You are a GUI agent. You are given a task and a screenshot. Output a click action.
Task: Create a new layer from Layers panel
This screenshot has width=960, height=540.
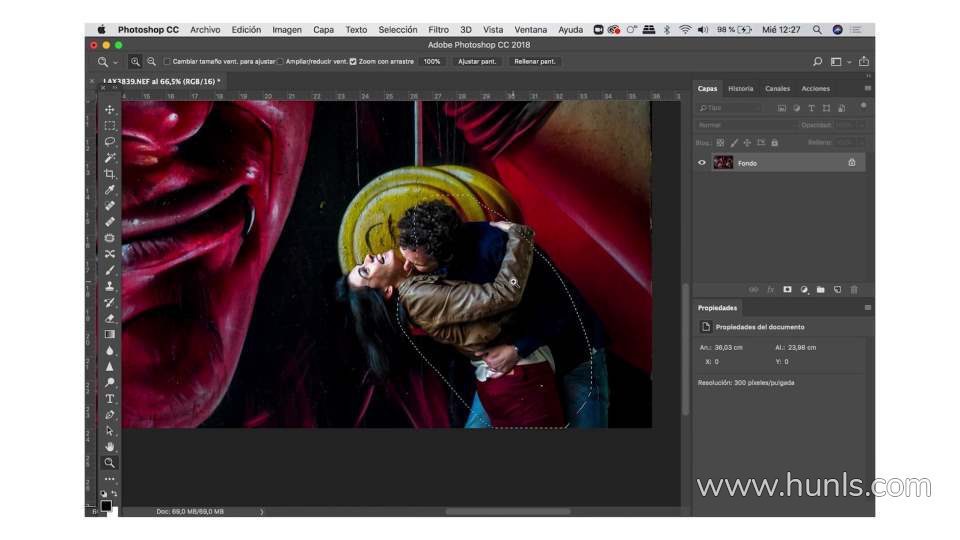(x=837, y=290)
